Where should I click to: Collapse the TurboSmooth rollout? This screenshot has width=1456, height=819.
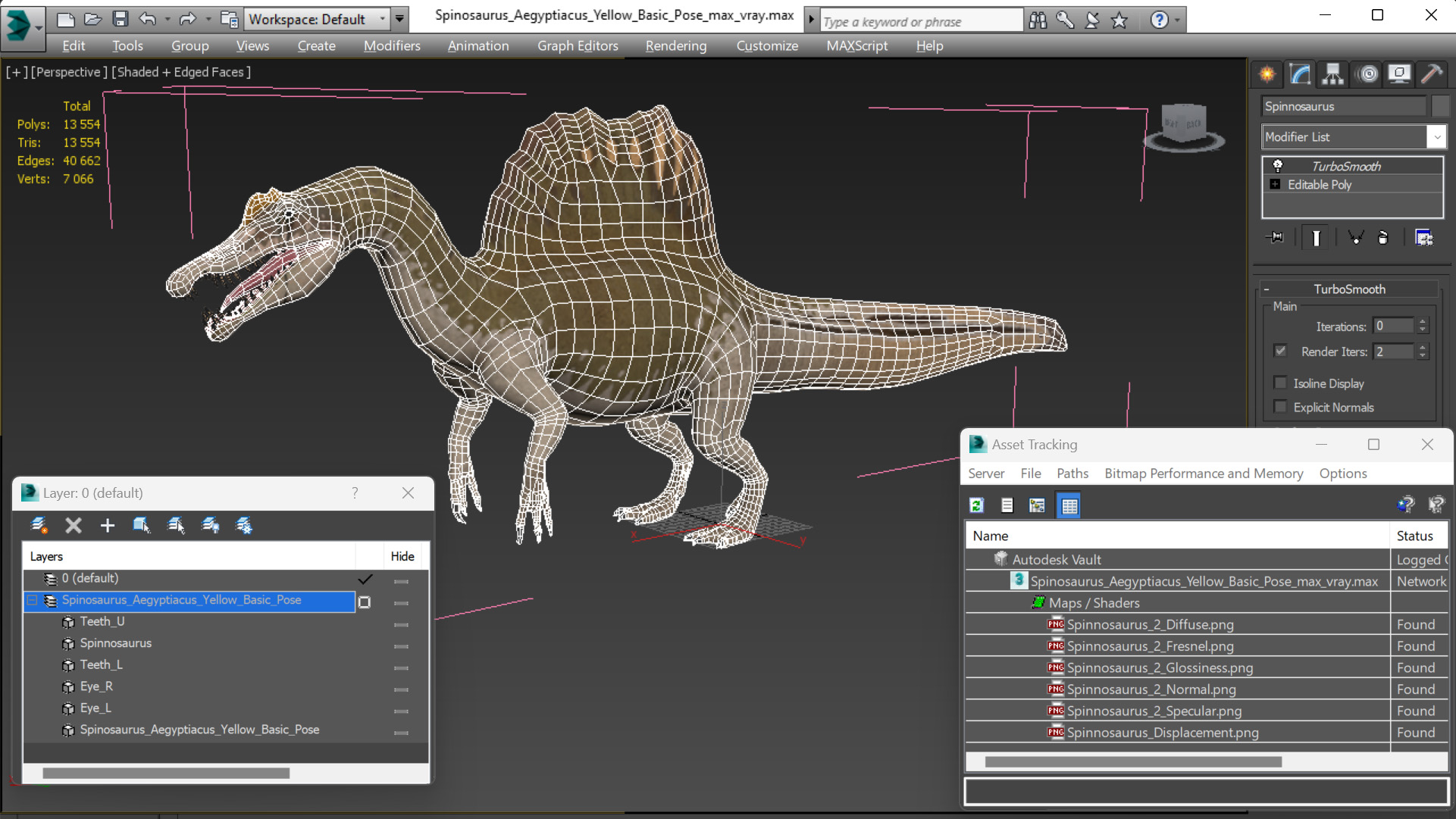(1266, 289)
